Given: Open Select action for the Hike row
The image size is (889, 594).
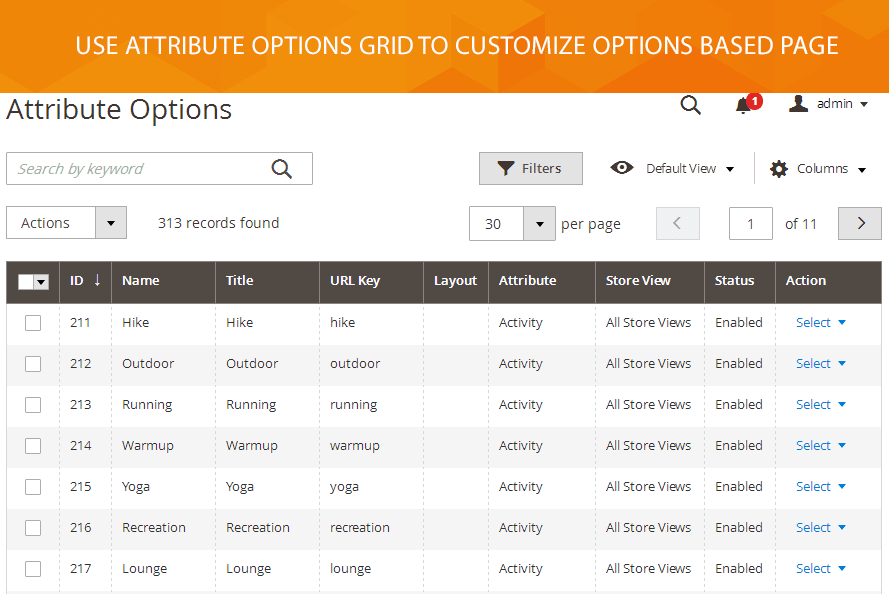Looking at the screenshot, I should (x=820, y=323).
